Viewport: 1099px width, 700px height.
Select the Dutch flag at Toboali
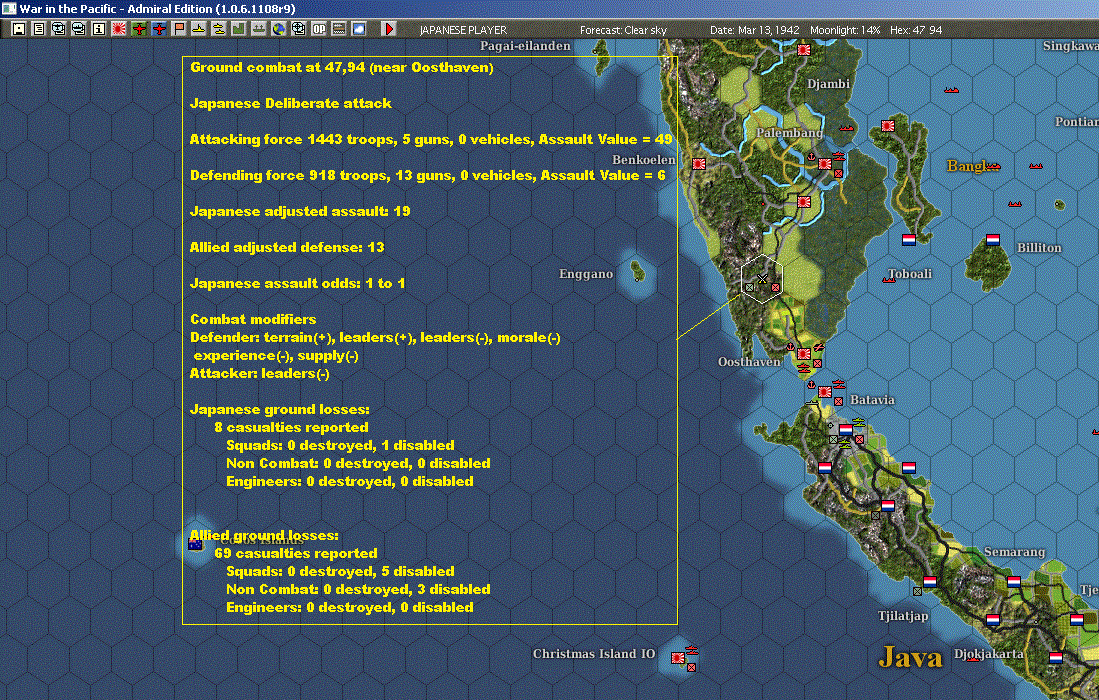[x=909, y=240]
